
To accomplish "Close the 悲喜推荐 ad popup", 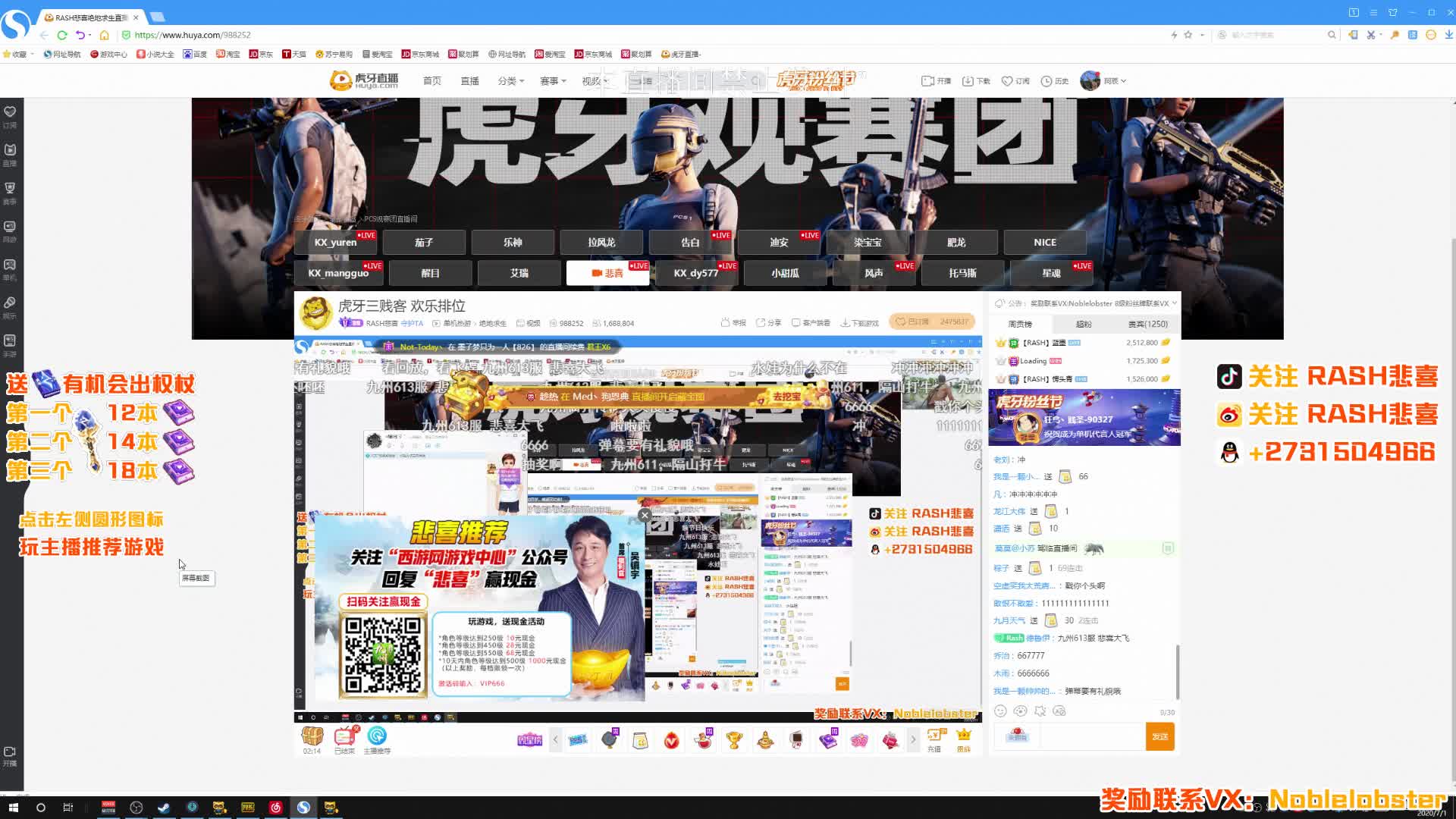I will pyautogui.click(x=645, y=516).
